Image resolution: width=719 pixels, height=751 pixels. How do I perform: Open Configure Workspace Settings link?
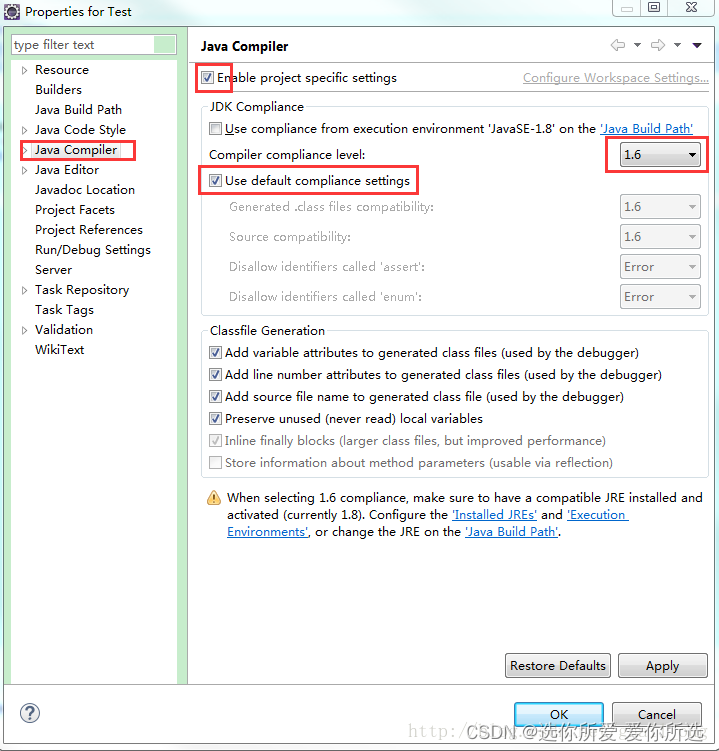616,78
